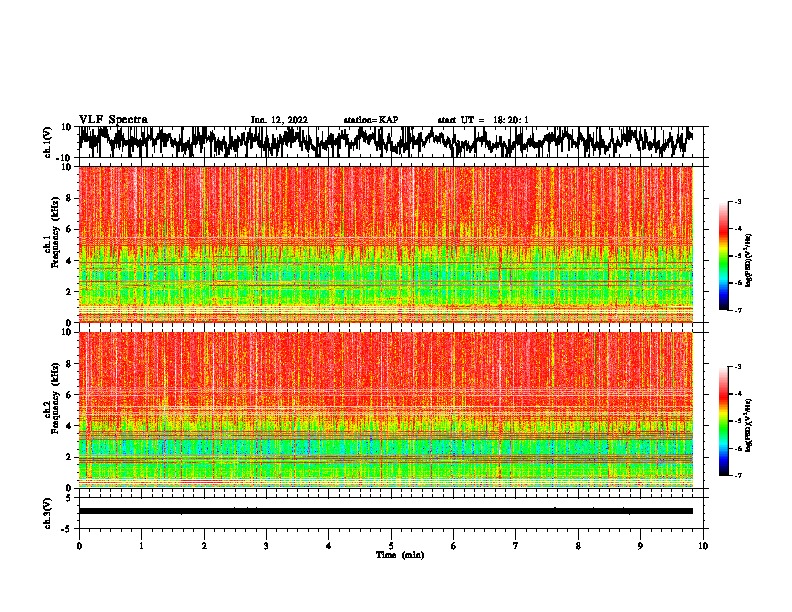Click the "VLF Spectra" plot title
This screenshot has height=612, width=792.
[x=113, y=120]
